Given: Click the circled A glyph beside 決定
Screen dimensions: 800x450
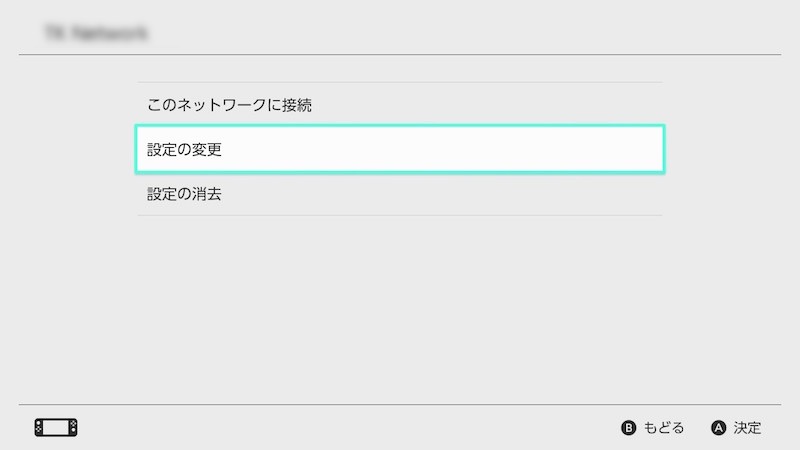Looking at the screenshot, I should pyautogui.click(x=718, y=428).
